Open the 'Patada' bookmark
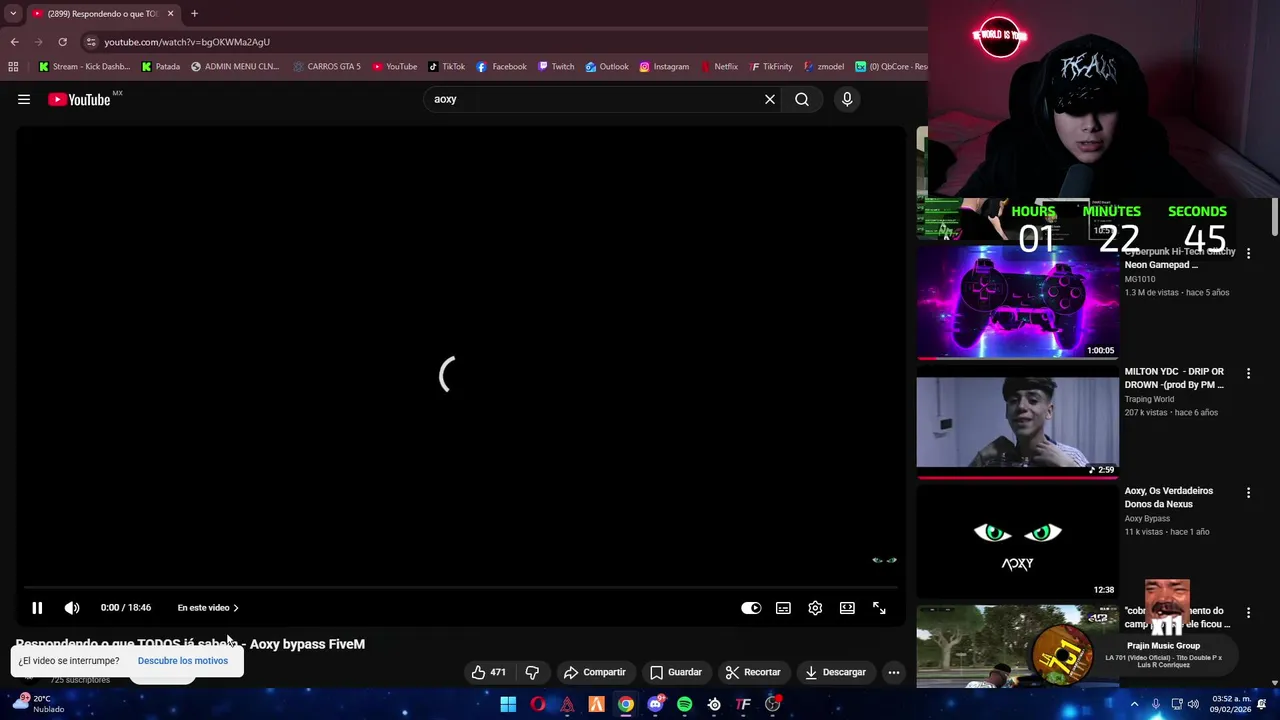Viewport: 1280px width, 720px height. (x=161, y=67)
